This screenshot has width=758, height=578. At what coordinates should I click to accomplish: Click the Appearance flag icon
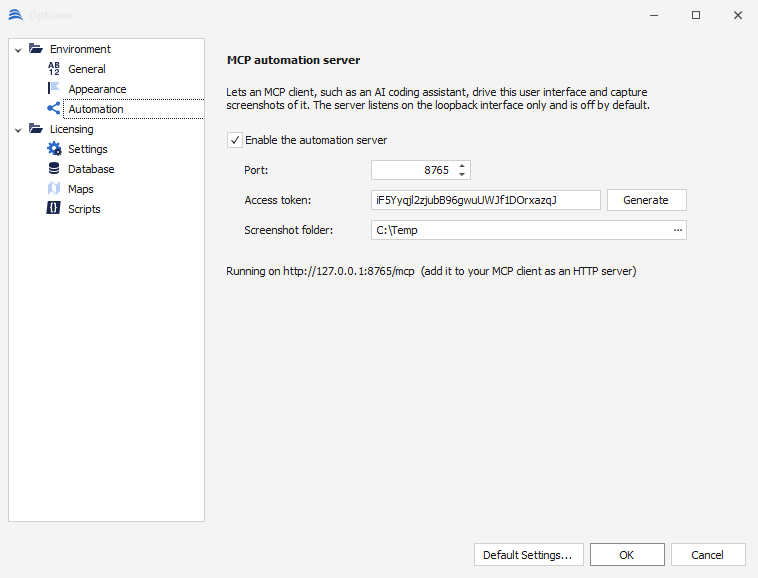54,88
